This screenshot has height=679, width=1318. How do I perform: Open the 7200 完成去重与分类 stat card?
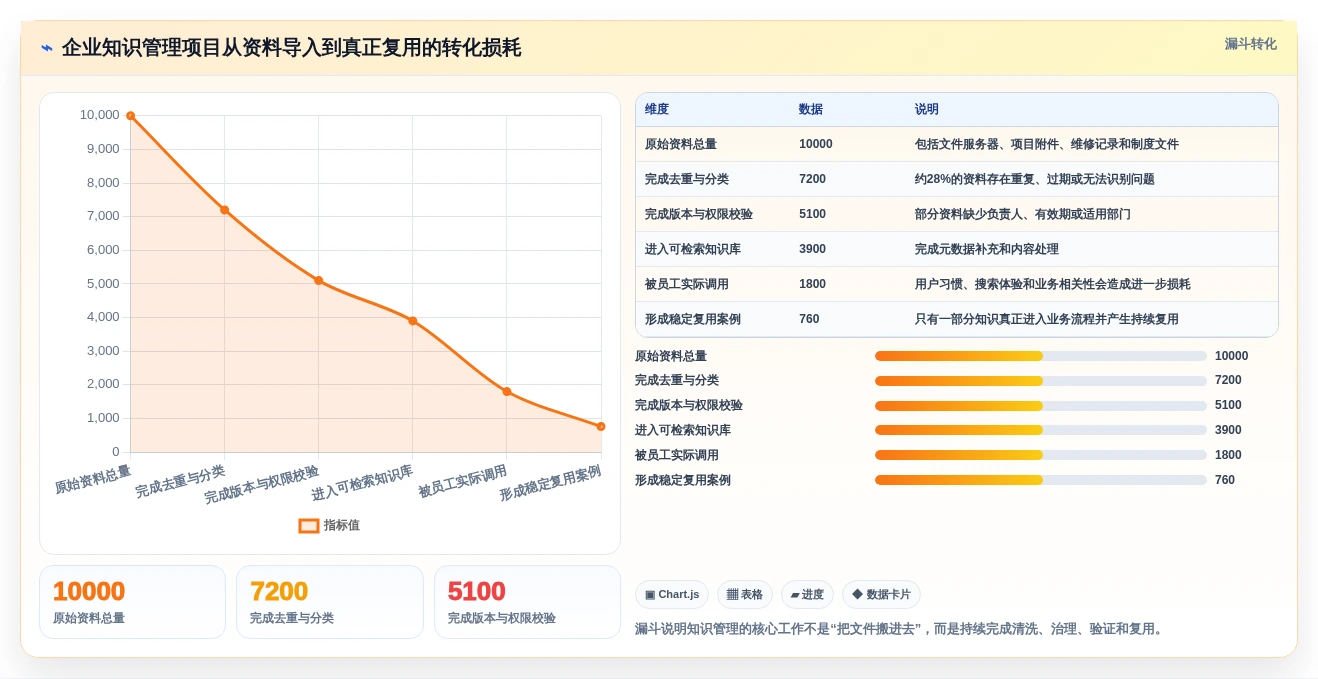[x=329, y=602]
